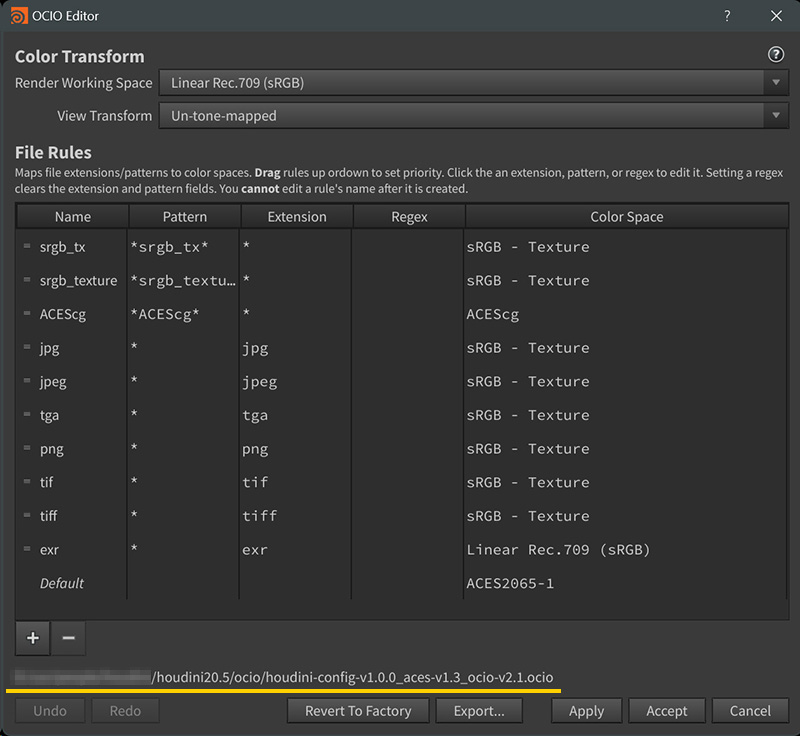Select the Default rule row
The height and width of the screenshot is (736, 800).
(x=62, y=583)
